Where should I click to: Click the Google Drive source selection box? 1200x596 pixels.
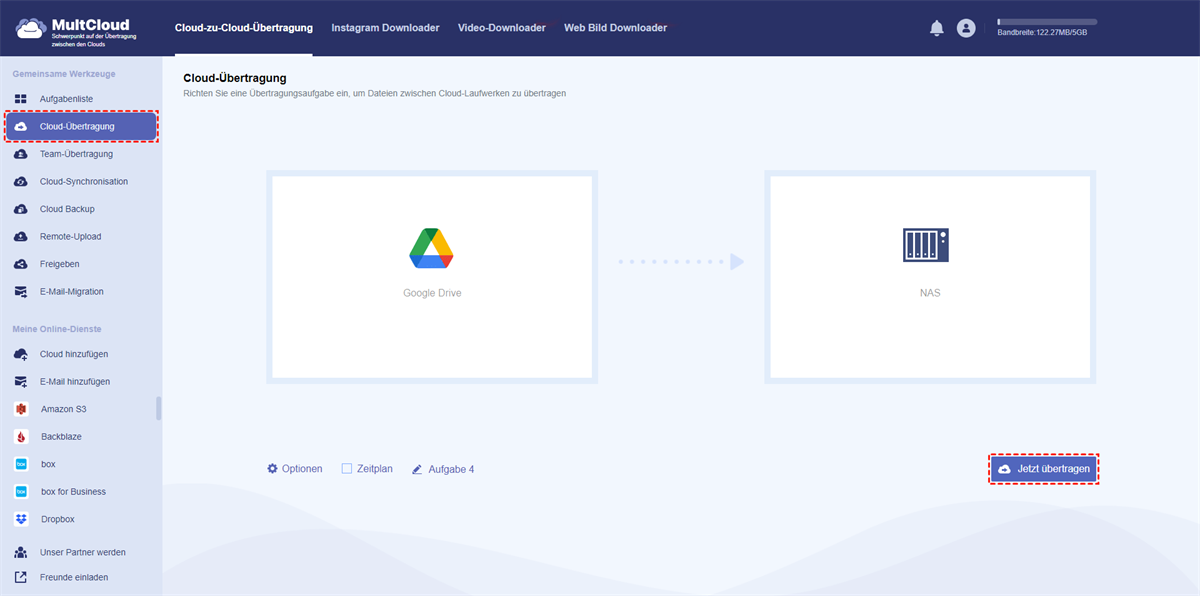tap(432, 277)
